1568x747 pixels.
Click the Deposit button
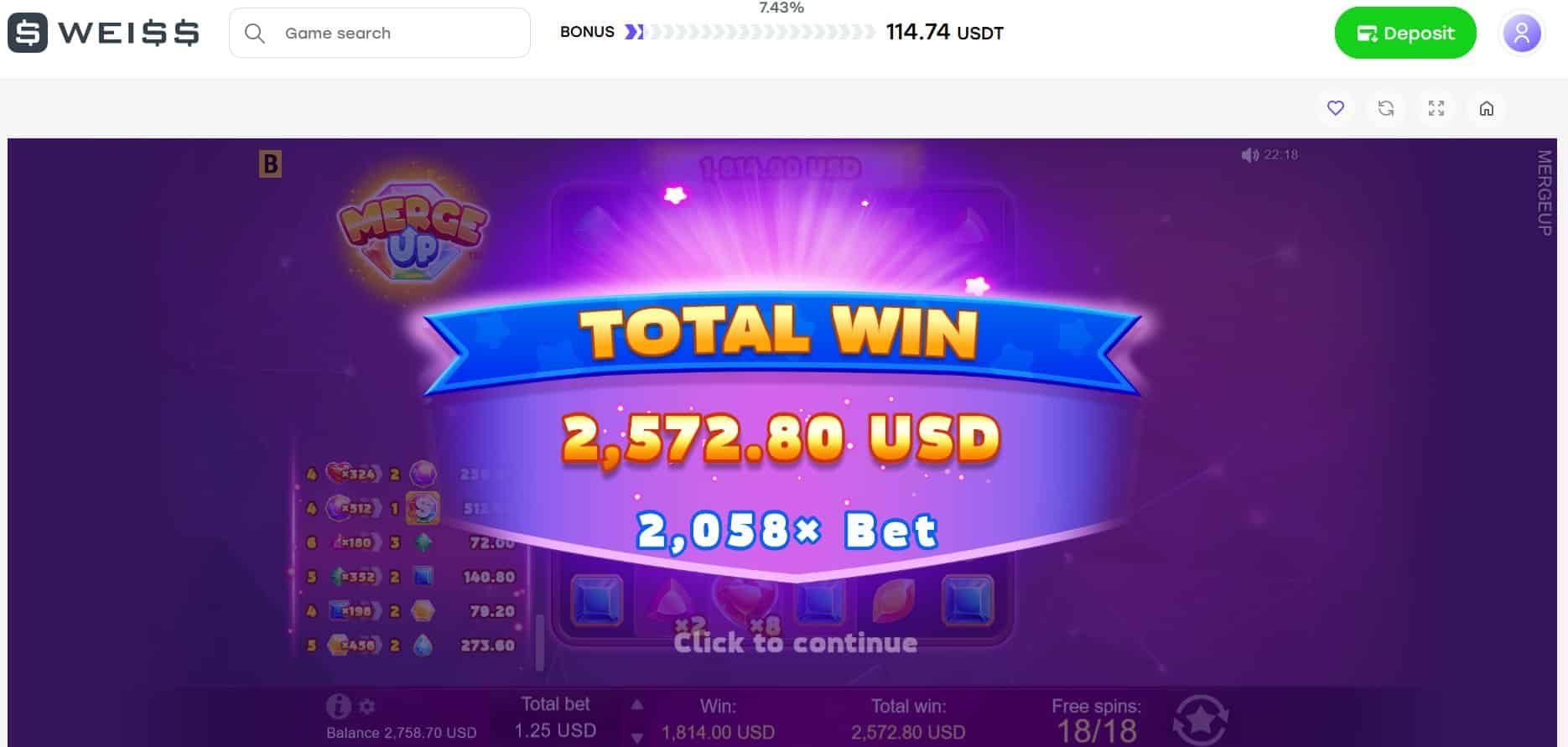pyautogui.click(x=1405, y=33)
